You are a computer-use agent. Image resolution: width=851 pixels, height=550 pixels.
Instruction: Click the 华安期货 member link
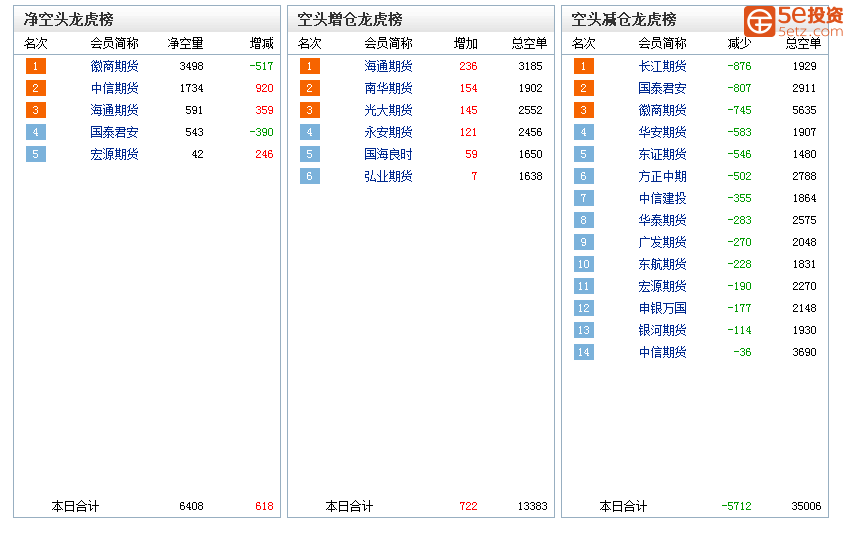coord(662,132)
